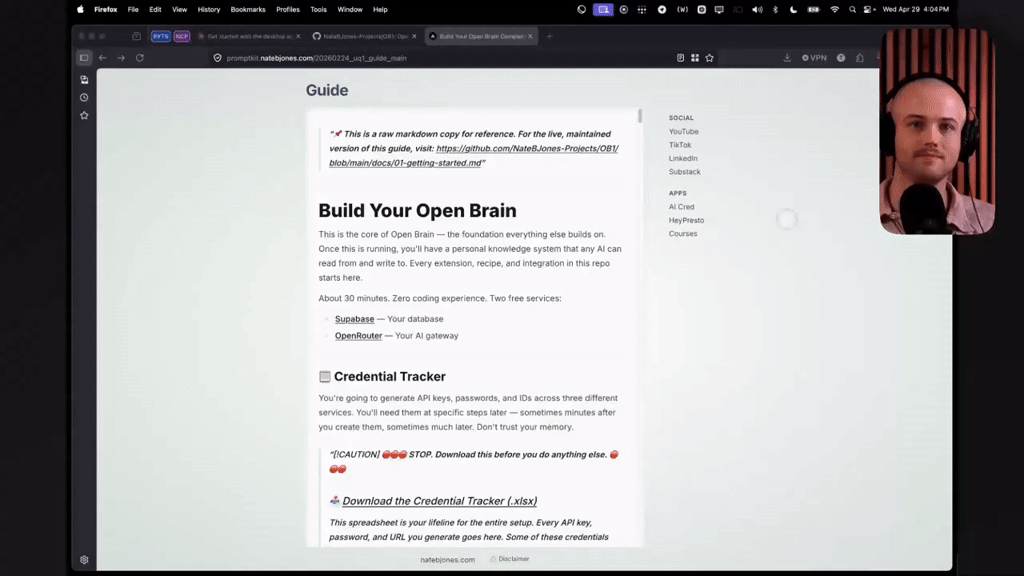Open the Substack social link

click(684, 172)
